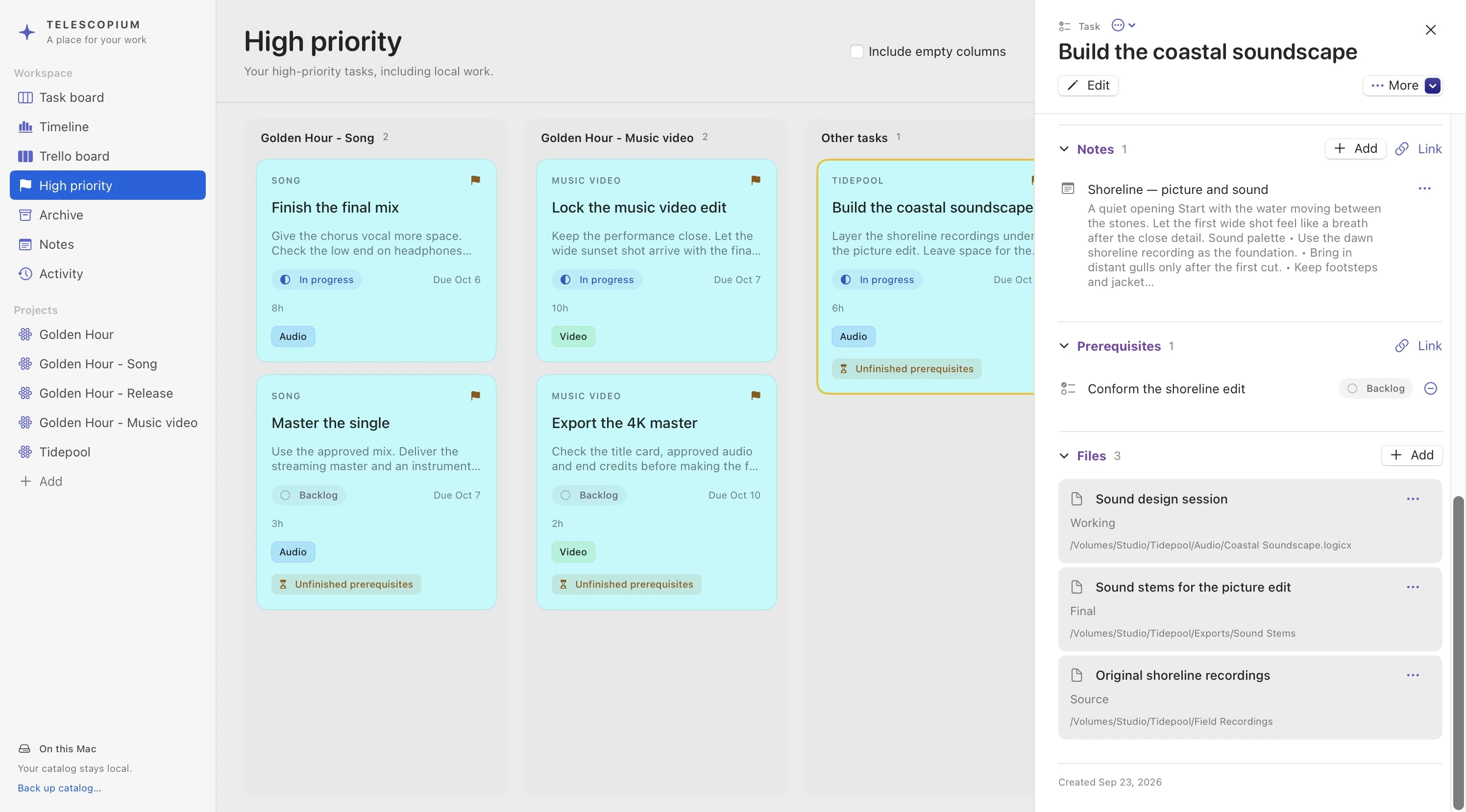The image size is (1466, 812).
Task: Click the flag icon on Lock the music video edit
Action: [x=755, y=180]
